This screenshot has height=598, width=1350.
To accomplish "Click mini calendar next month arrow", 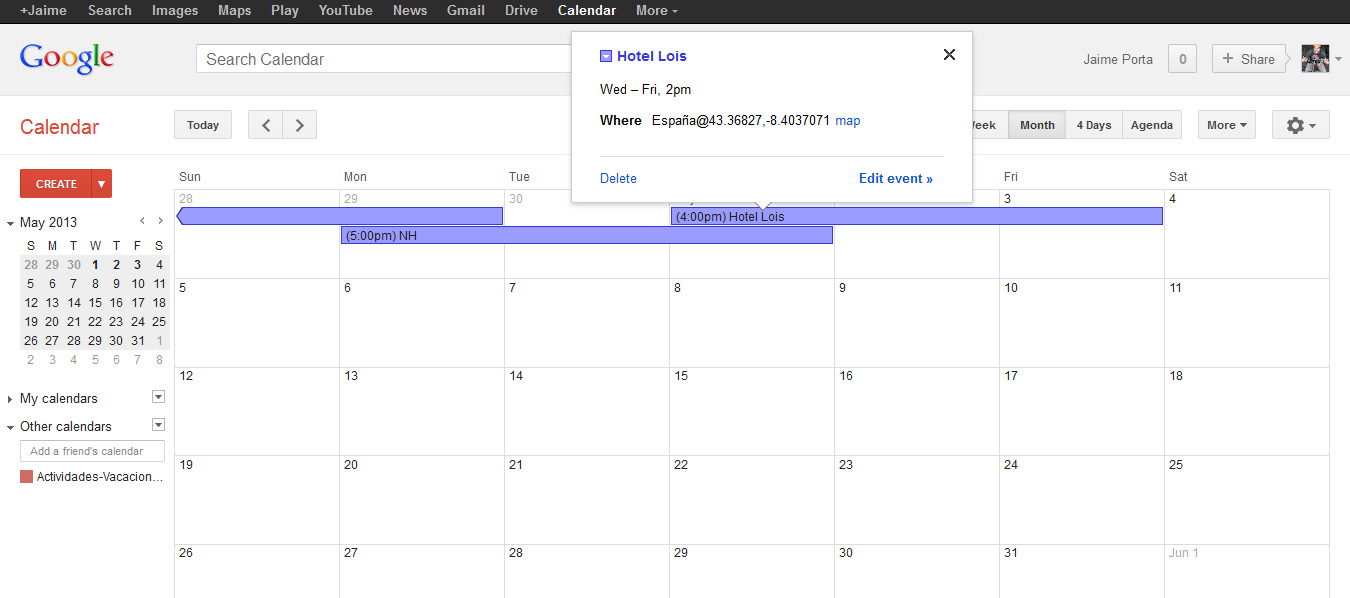I will pyautogui.click(x=160, y=221).
